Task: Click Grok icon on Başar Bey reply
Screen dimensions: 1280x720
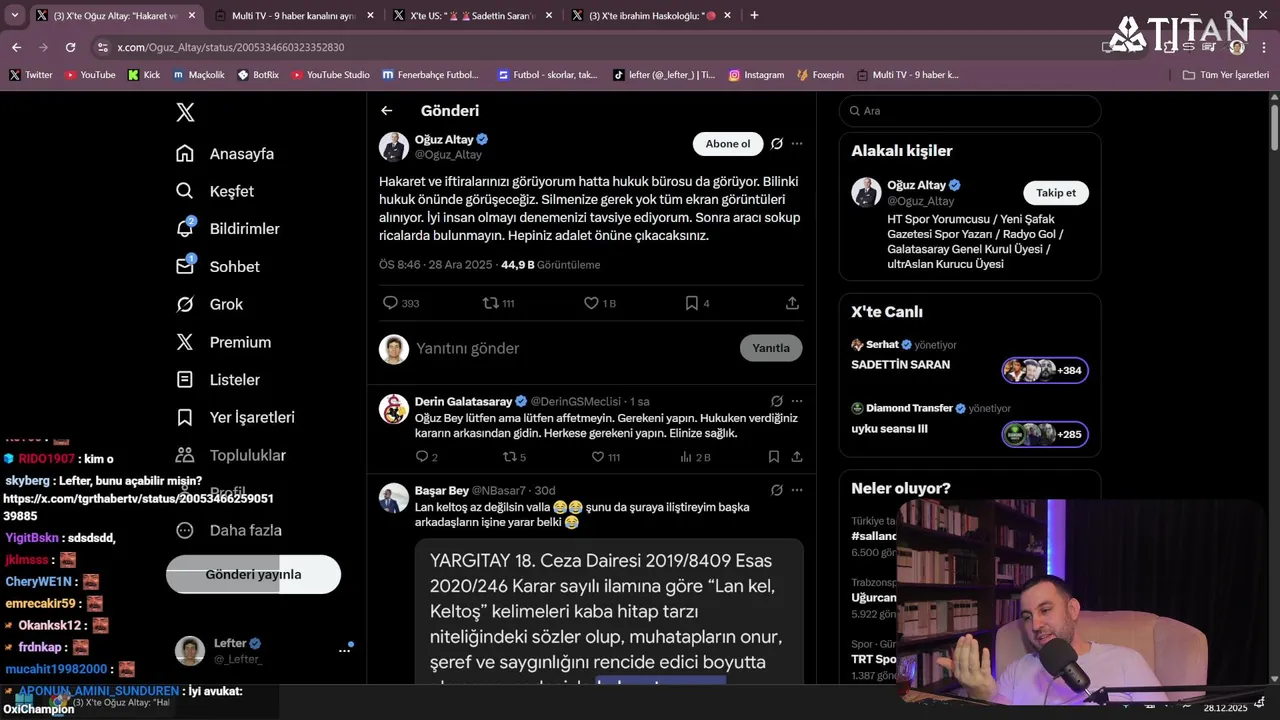Action: coord(777,490)
